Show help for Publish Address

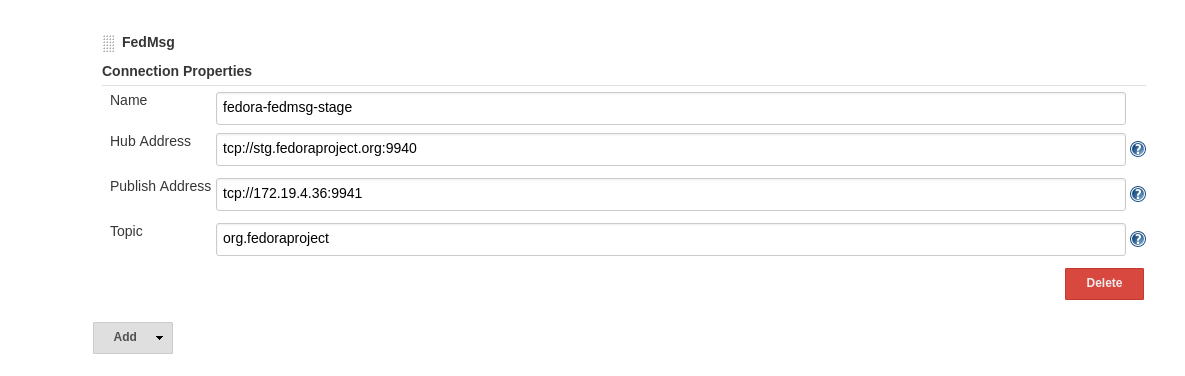point(1137,194)
